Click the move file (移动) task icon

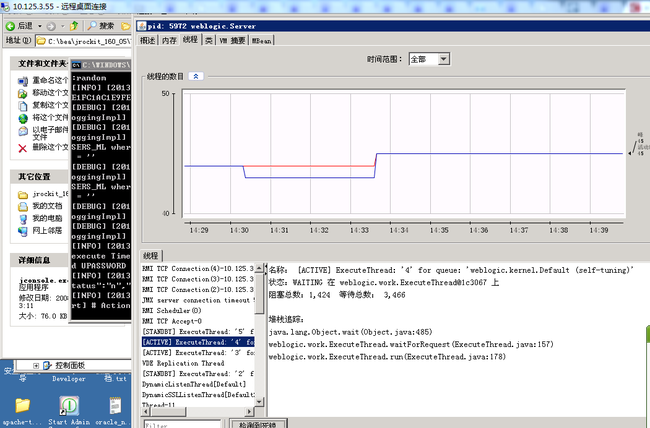pyautogui.click(x=23, y=93)
